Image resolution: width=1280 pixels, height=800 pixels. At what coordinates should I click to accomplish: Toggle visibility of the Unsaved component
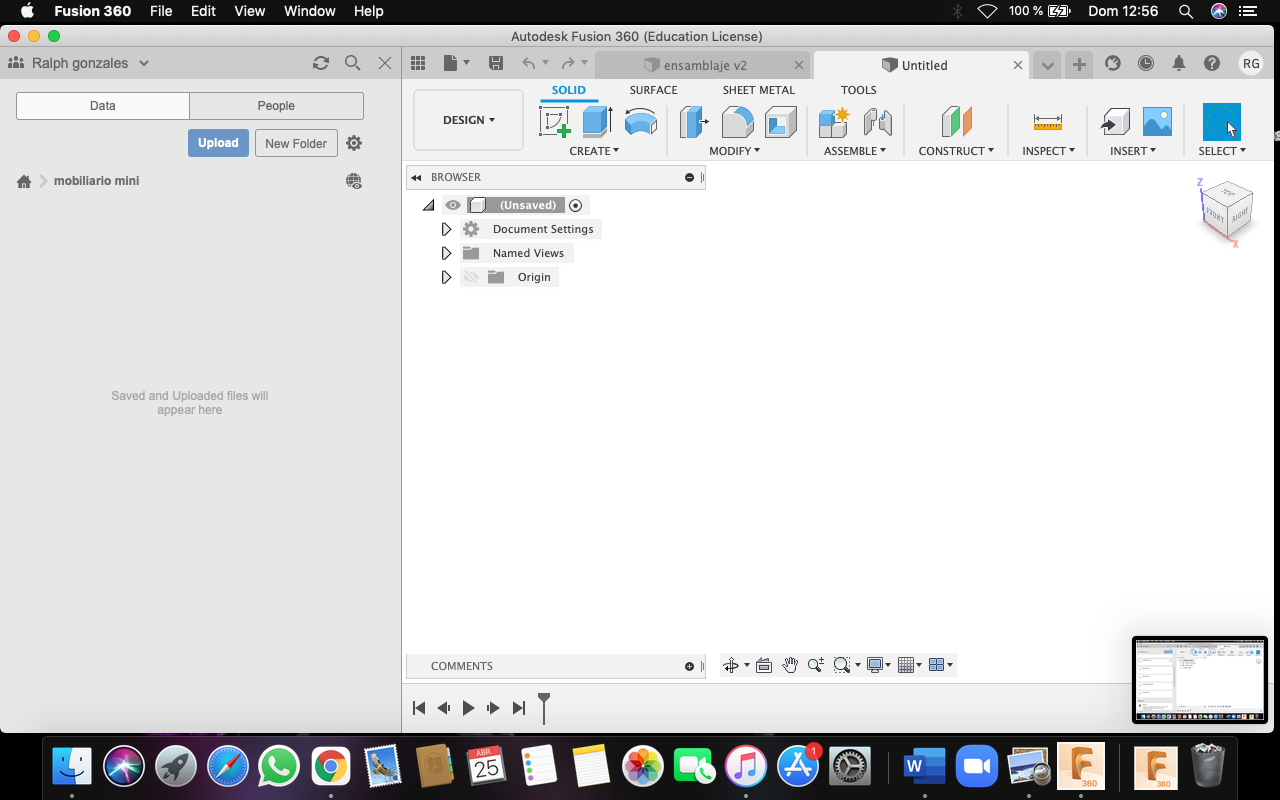coord(453,205)
